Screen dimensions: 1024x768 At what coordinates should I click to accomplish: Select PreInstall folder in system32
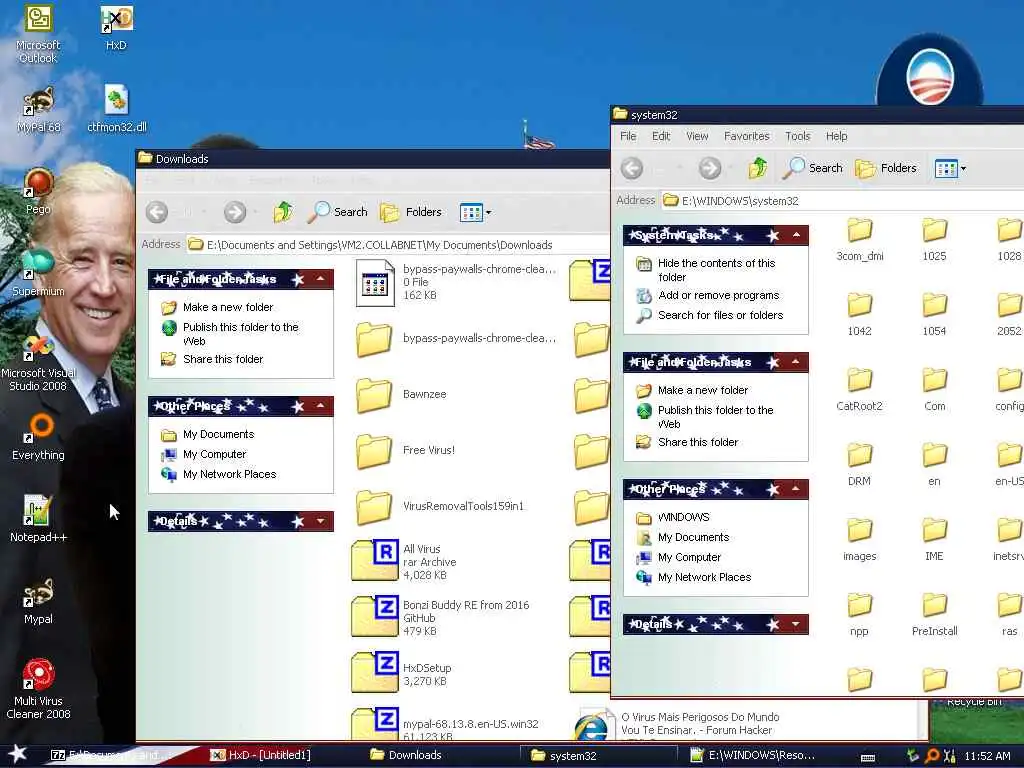point(935,615)
